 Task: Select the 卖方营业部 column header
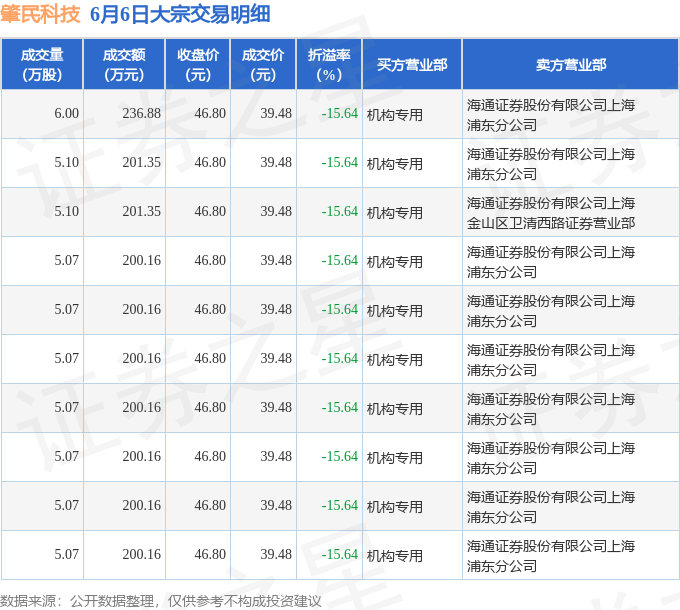[x=571, y=64]
